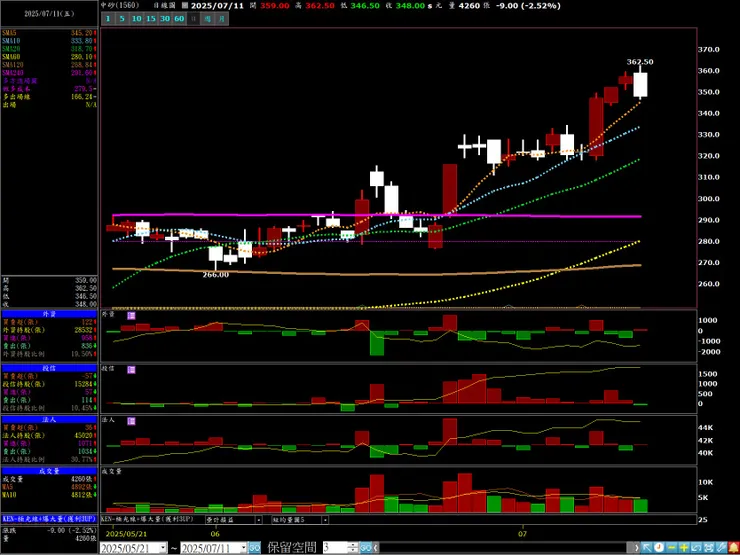The image size is (740, 555).
Task: Click the MA10 4812 volume row
Action: pyautogui.click(x=49, y=495)
